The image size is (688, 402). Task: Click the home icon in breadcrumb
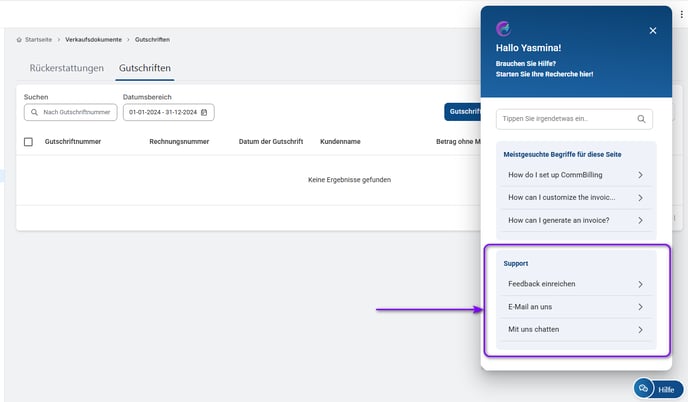pos(19,39)
